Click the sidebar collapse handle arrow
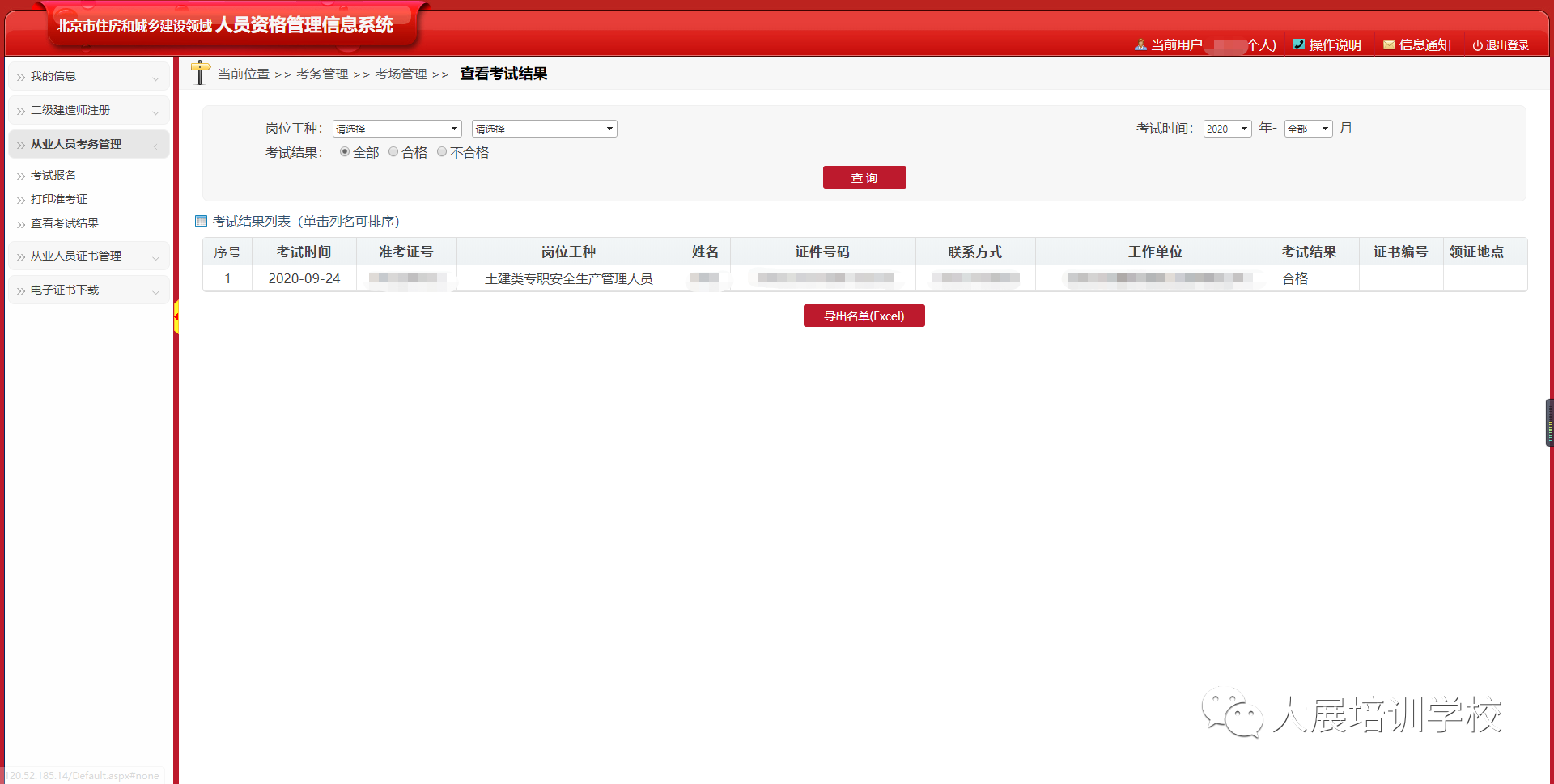The width and height of the screenshot is (1554, 784). click(x=176, y=316)
